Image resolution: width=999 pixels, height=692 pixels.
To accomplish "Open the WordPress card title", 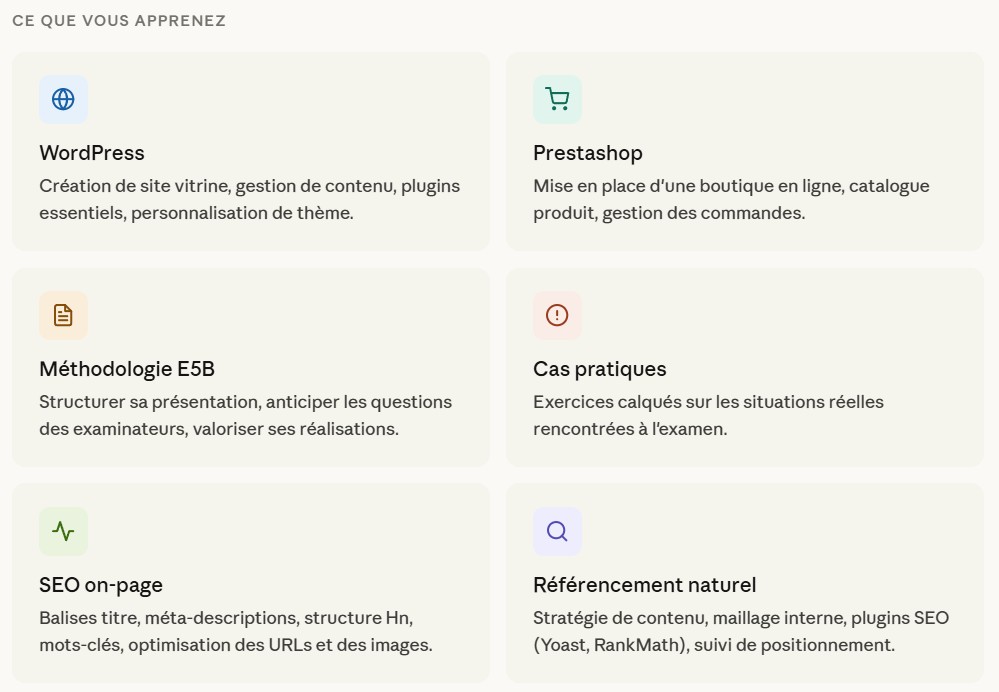I will [92, 153].
